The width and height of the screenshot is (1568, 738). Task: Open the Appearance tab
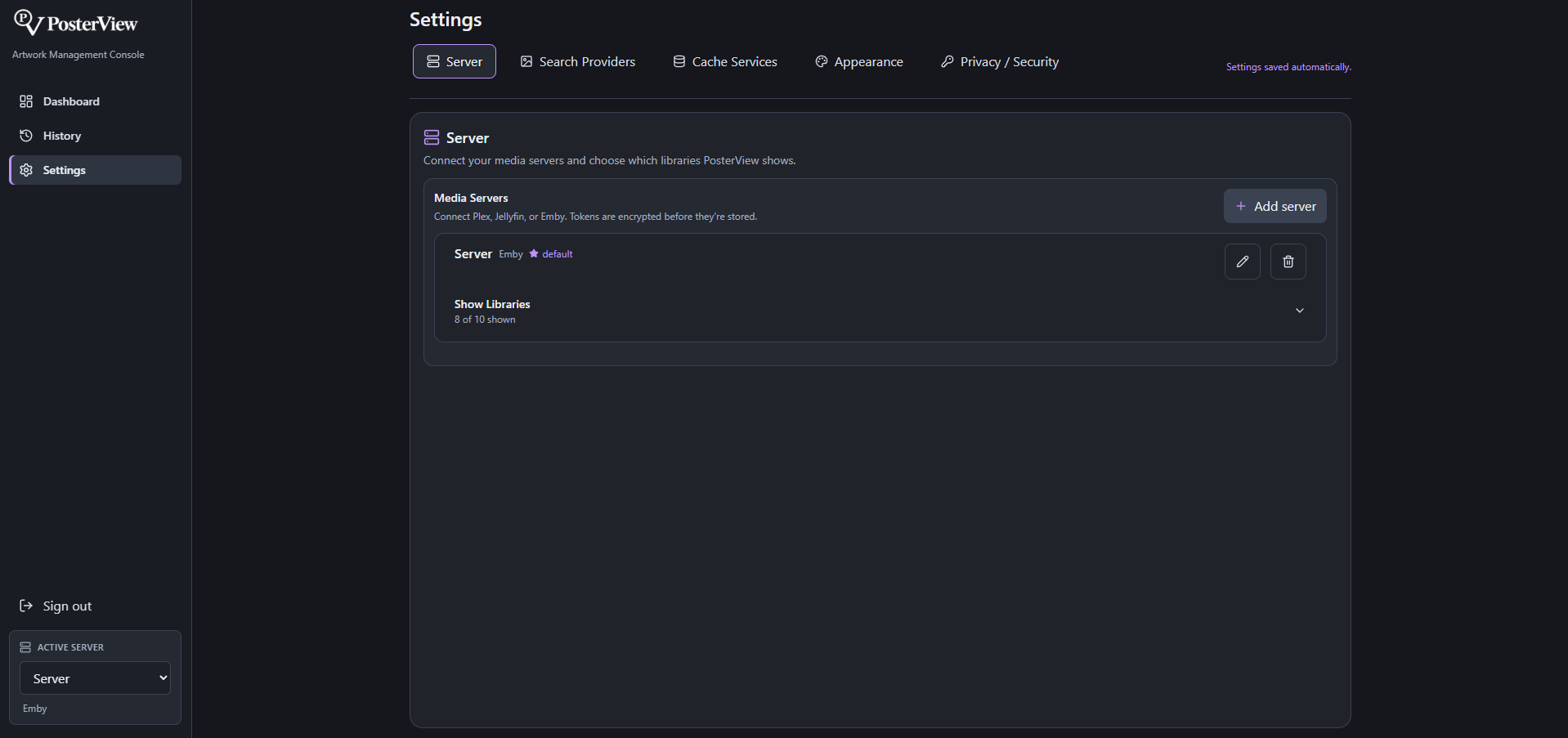click(x=859, y=61)
